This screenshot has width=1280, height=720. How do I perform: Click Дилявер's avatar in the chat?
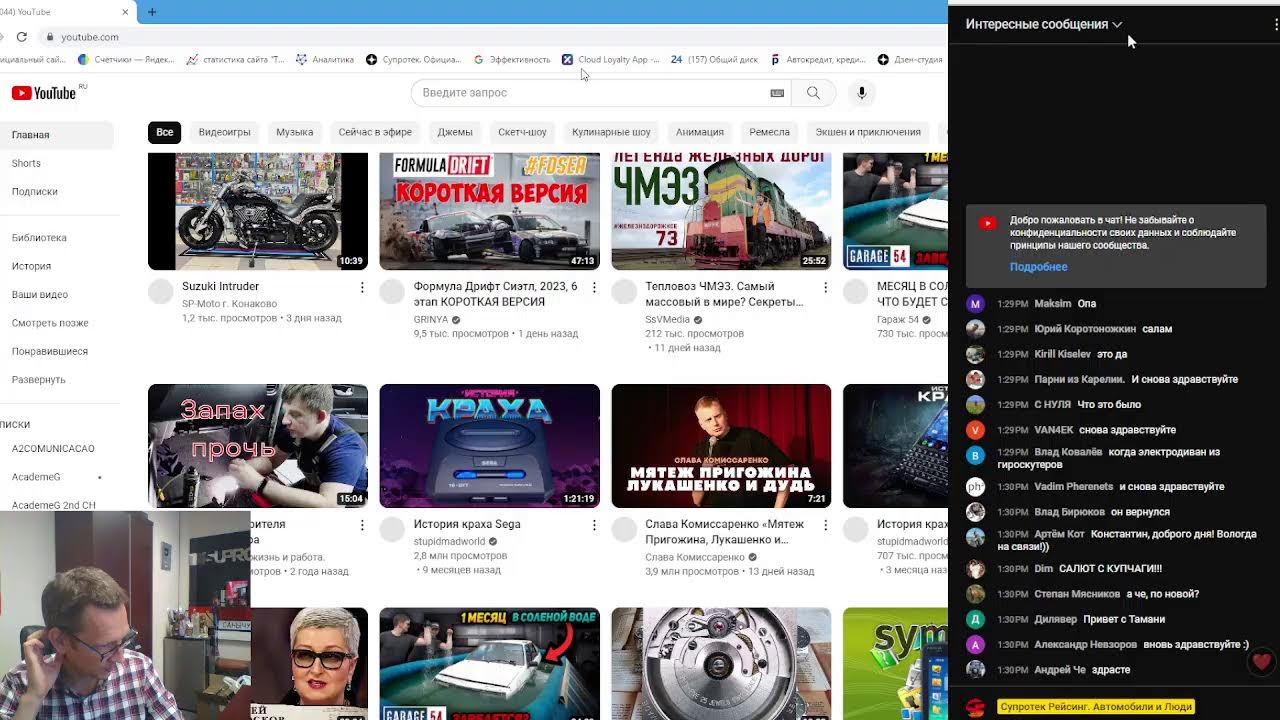[x=976, y=620]
